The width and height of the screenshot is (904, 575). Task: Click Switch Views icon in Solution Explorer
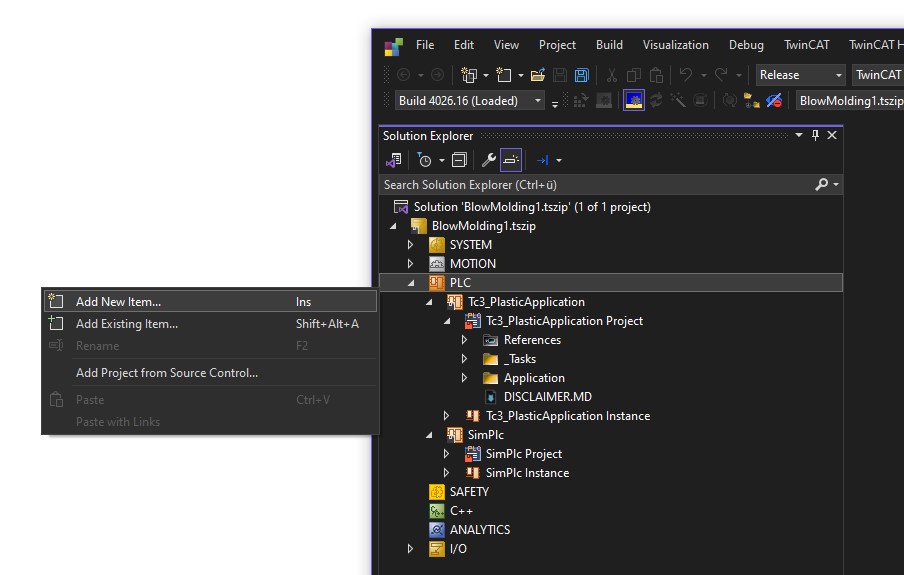point(394,160)
